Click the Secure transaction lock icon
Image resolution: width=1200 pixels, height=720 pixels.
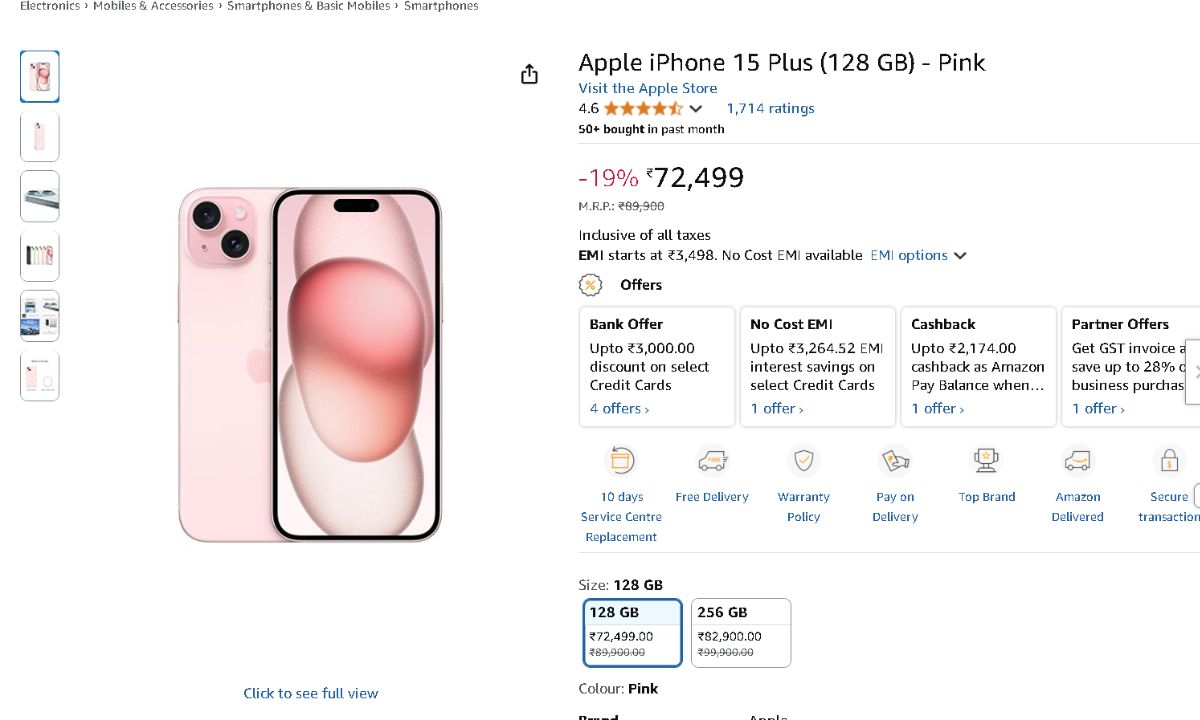(x=1168, y=461)
